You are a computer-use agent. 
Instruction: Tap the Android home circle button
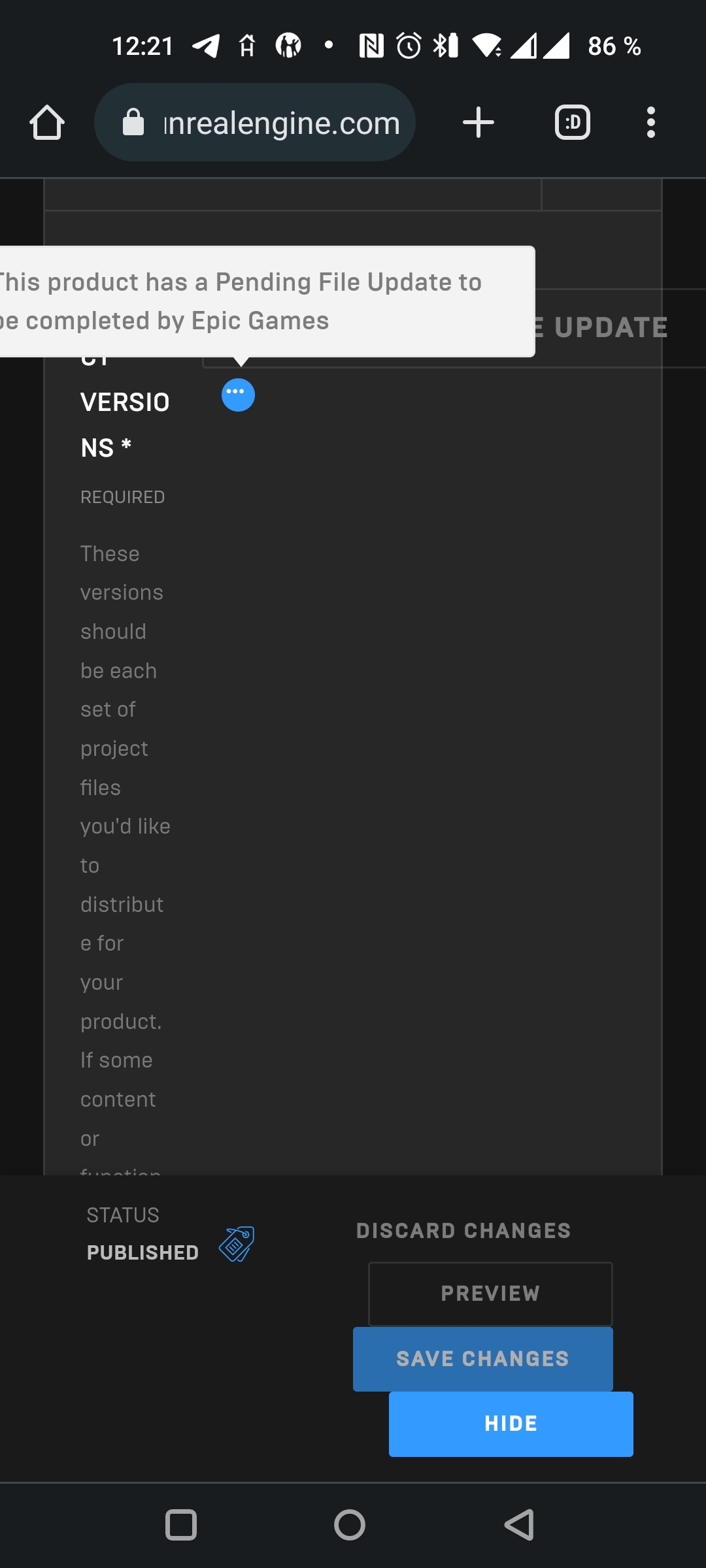click(350, 1525)
